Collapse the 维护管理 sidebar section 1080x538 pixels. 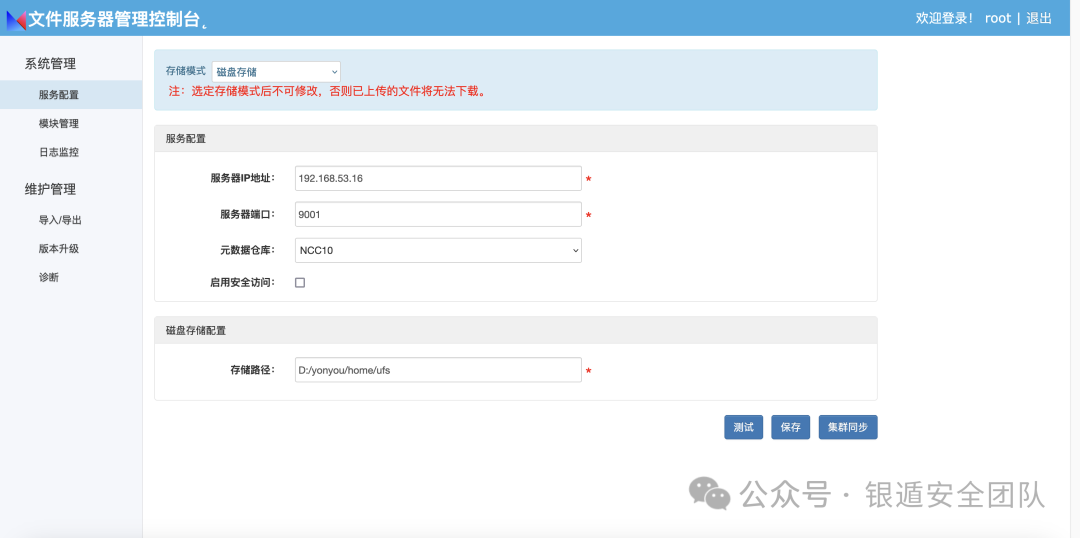(x=50, y=189)
